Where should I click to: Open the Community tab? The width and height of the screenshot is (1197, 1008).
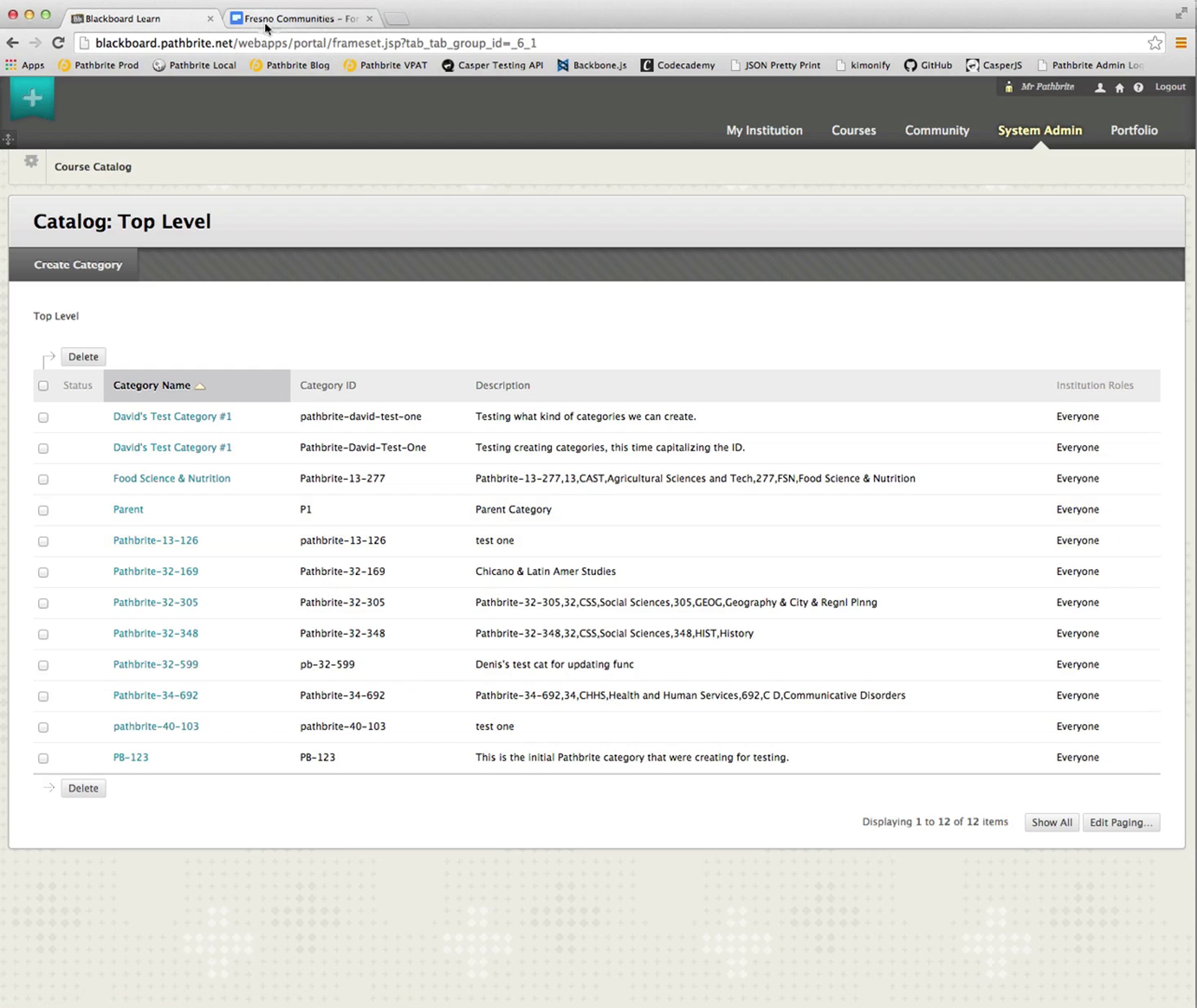[x=937, y=130]
